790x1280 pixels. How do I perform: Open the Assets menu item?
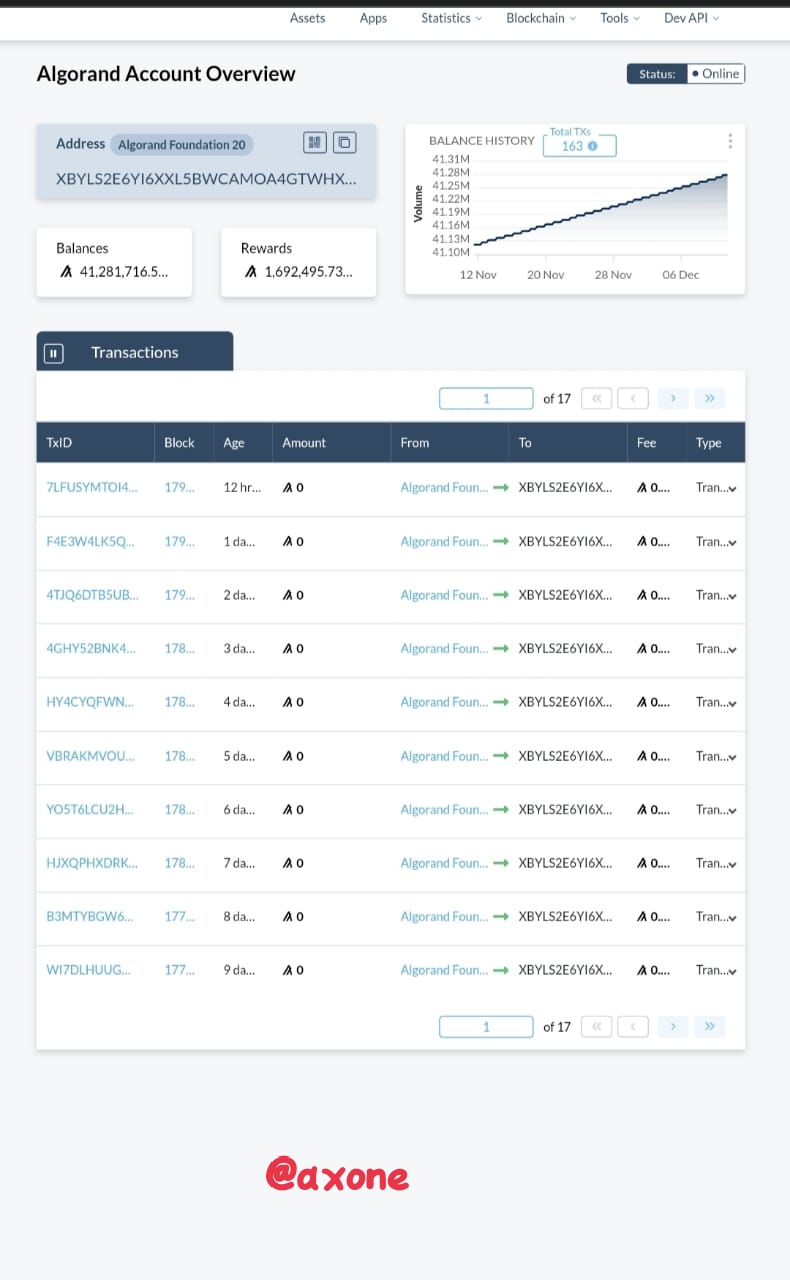[307, 18]
